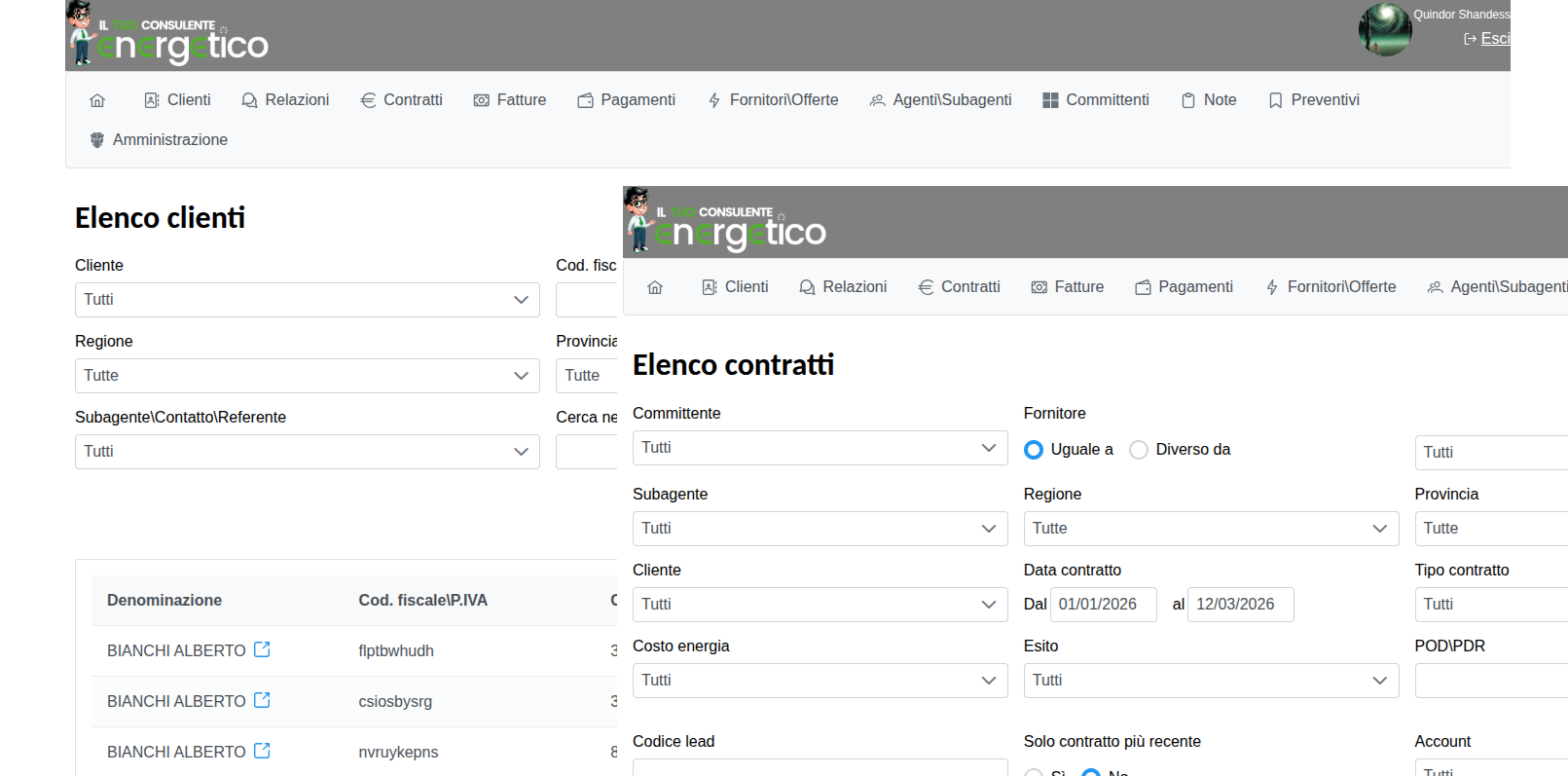Screen dimensions: 1568x776
Task: Open Relazioni menu in the Elenco clienti window
Action: (x=286, y=100)
